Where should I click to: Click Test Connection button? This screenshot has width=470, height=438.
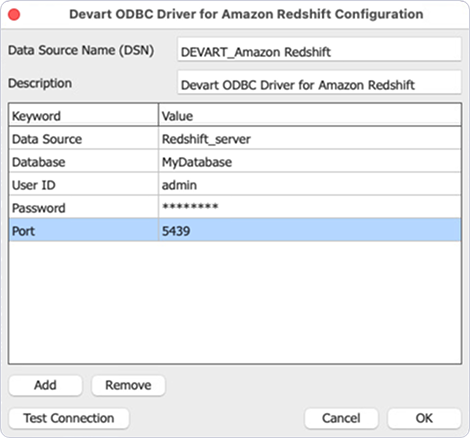69,418
